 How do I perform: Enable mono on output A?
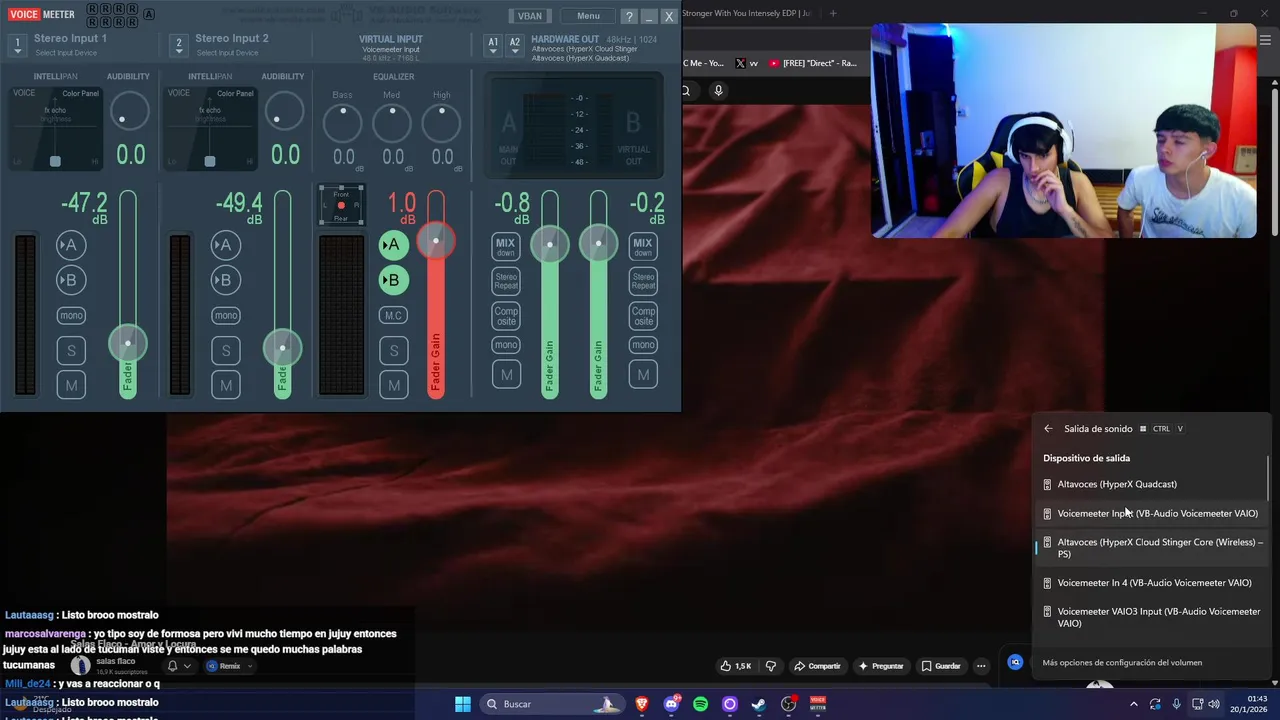pyautogui.click(x=506, y=345)
